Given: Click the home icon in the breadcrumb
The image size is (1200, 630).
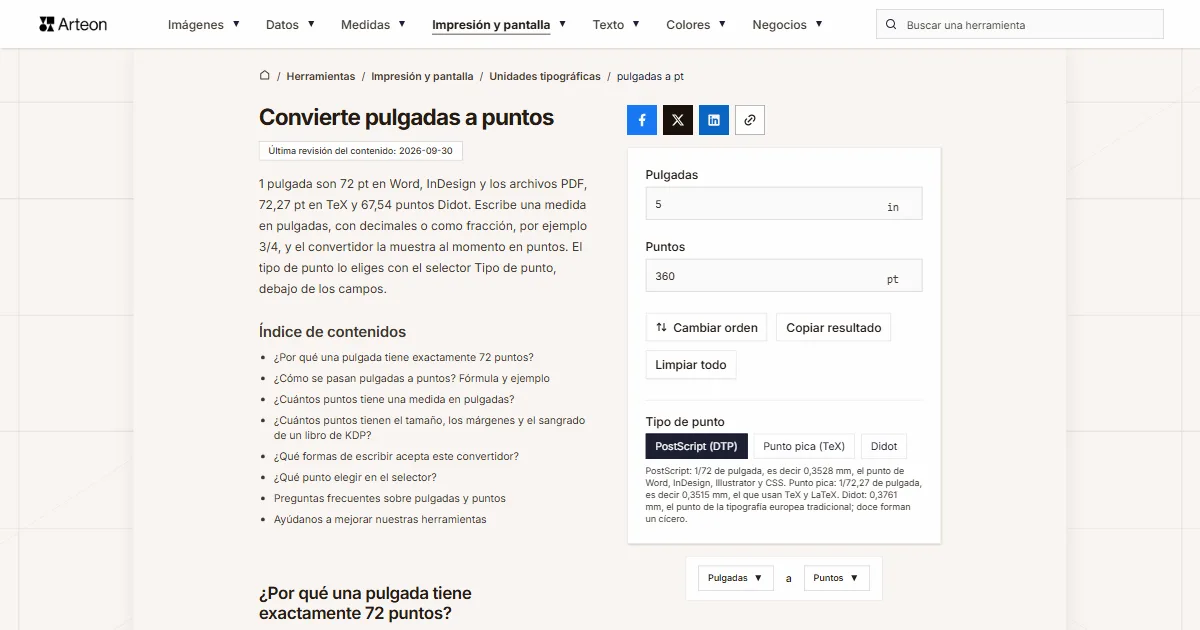Looking at the screenshot, I should pos(265,76).
